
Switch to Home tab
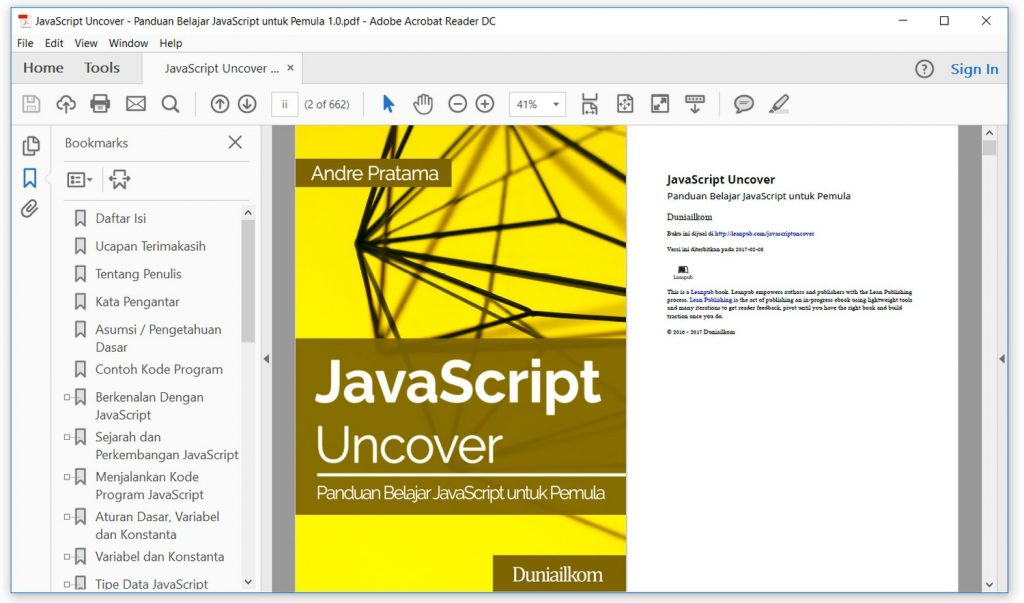(43, 68)
